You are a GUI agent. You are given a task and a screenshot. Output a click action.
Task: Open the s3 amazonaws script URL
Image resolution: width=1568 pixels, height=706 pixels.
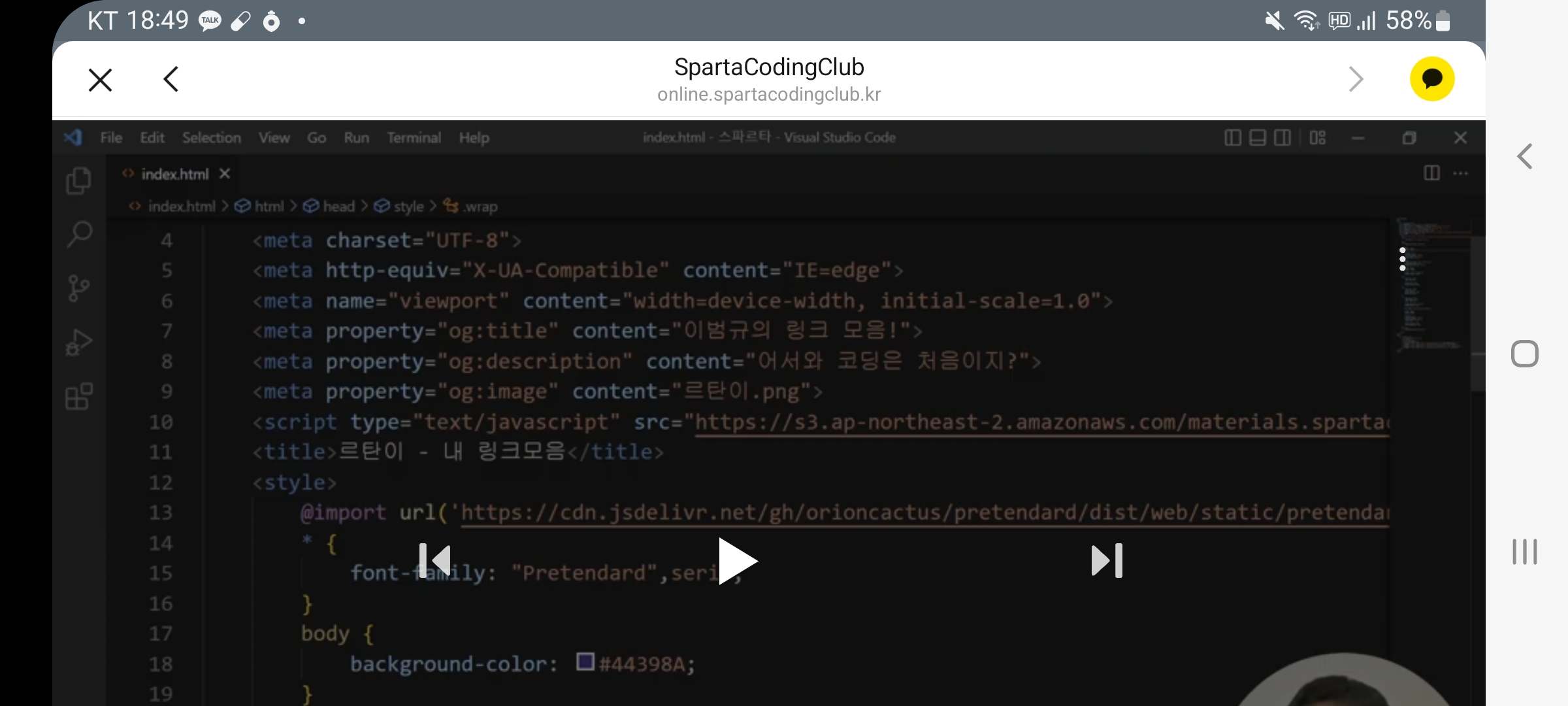(x=1042, y=422)
